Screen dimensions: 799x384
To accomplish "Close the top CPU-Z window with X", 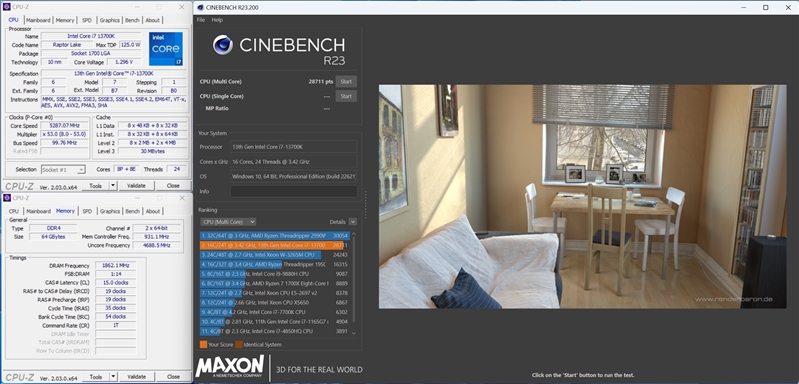I will coord(182,7).
